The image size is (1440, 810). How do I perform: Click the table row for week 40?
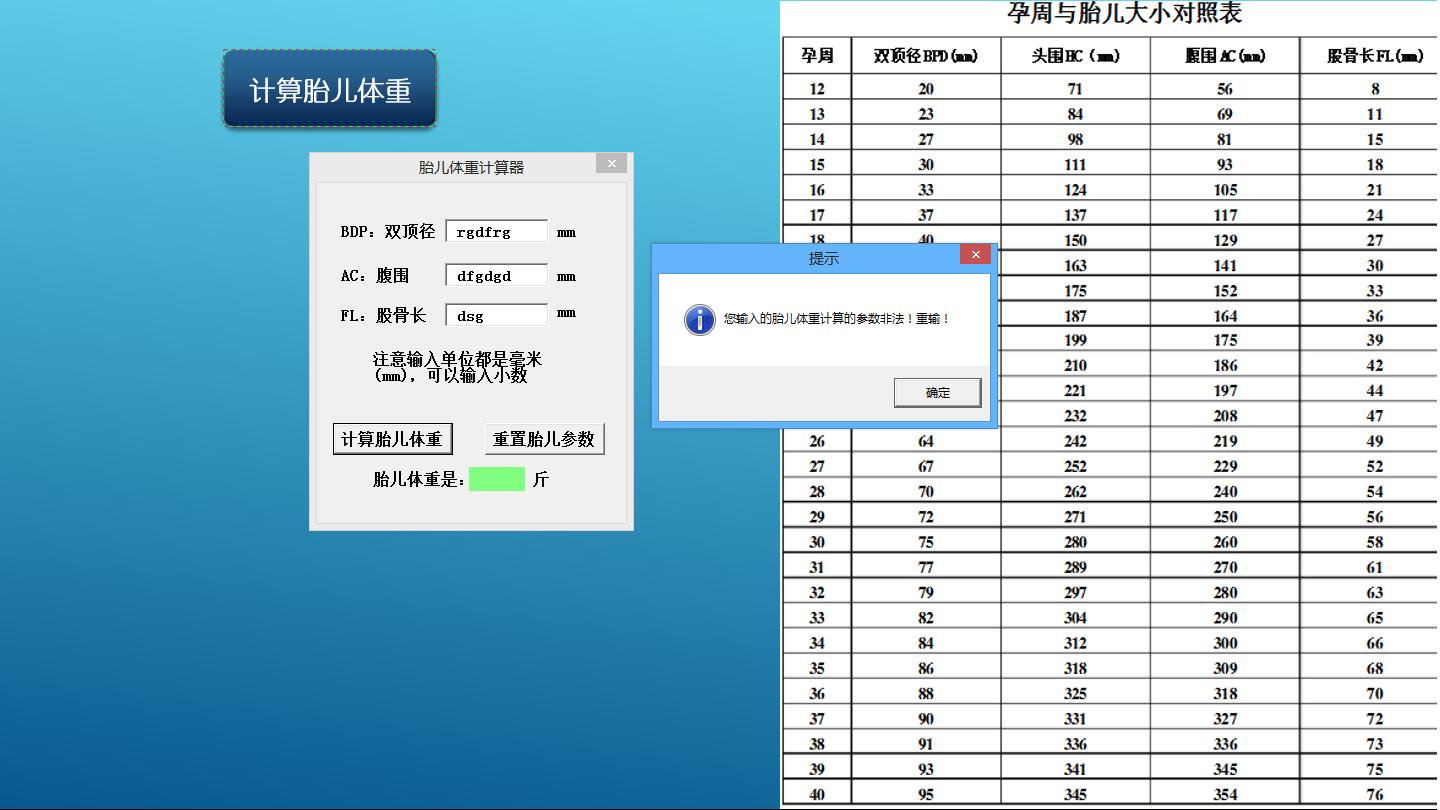point(815,793)
